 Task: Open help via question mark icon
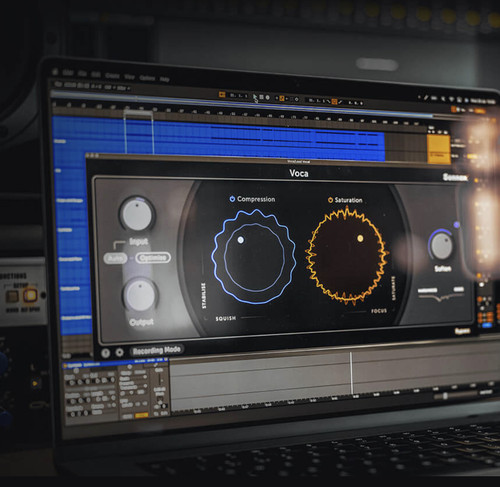(105, 353)
